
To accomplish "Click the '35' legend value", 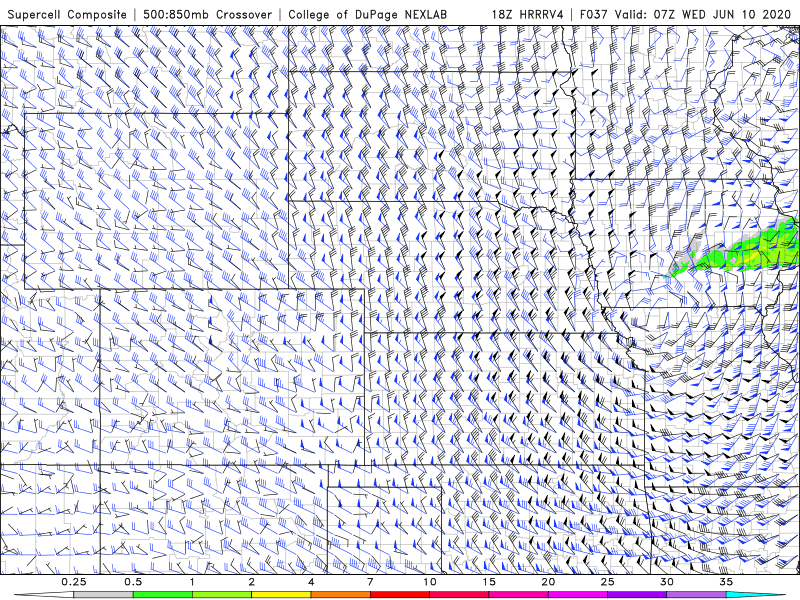I will (x=726, y=582).
